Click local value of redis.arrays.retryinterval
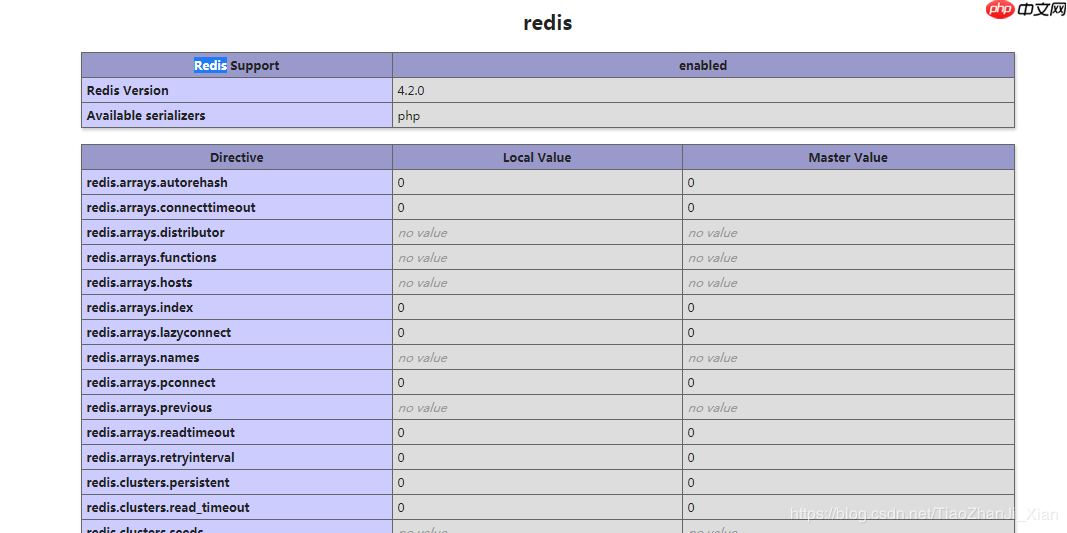This screenshot has width=1067, height=533. pyautogui.click(x=401, y=457)
